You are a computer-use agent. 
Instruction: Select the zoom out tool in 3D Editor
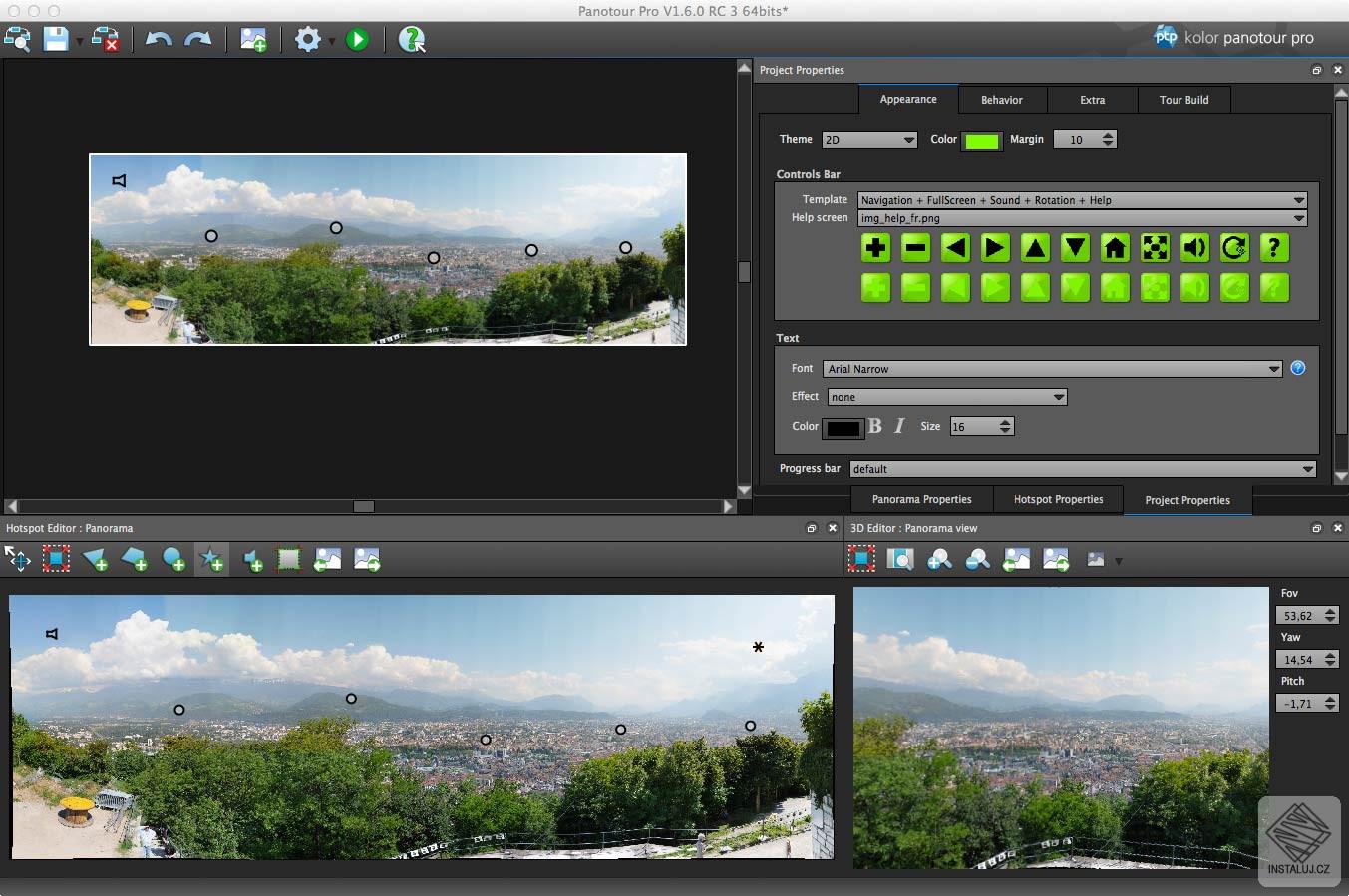(x=978, y=559)
